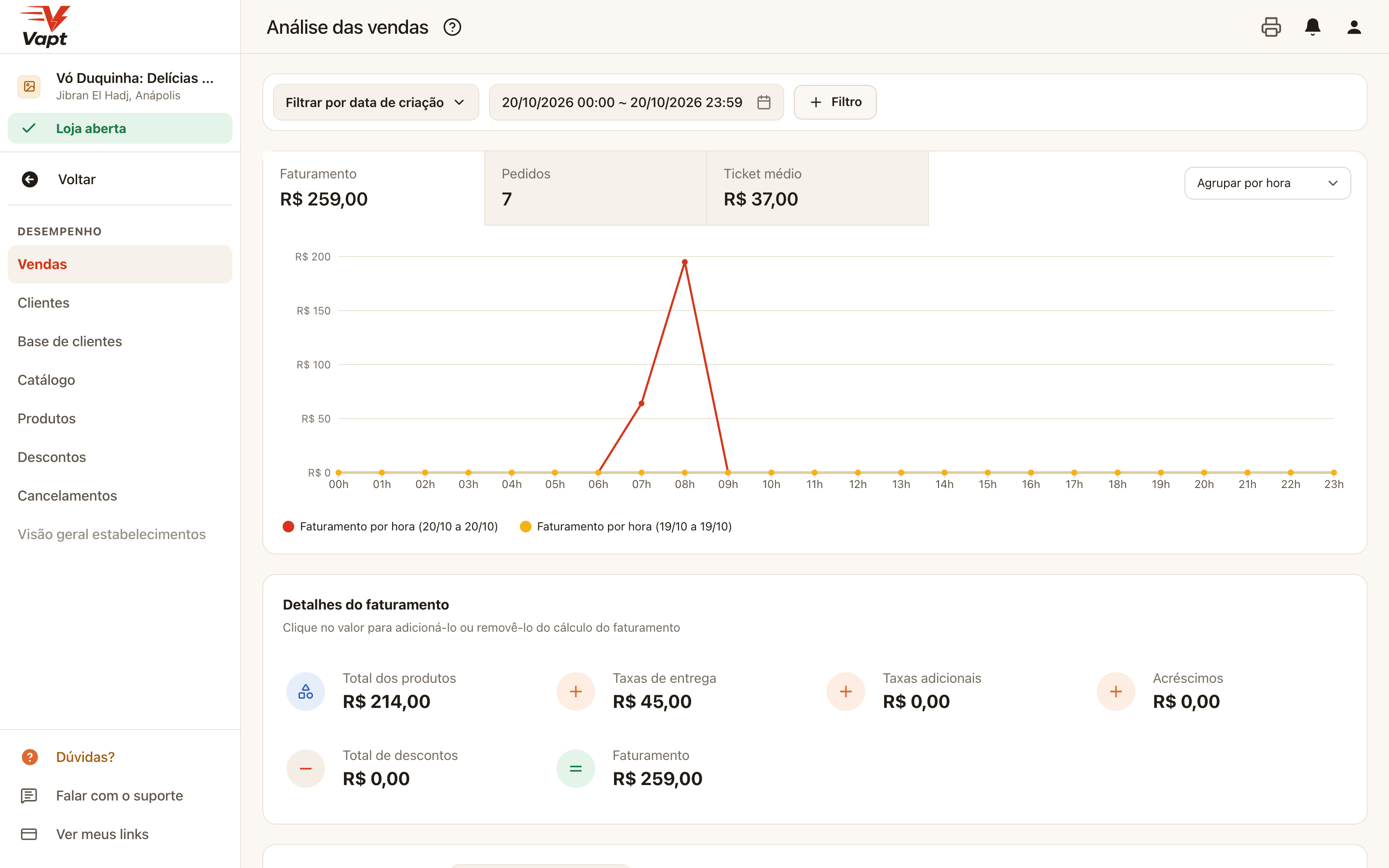Screen dimensions: 1389x868
Task: Switch to the Ticket médio tab
Action: pos(817,188)
